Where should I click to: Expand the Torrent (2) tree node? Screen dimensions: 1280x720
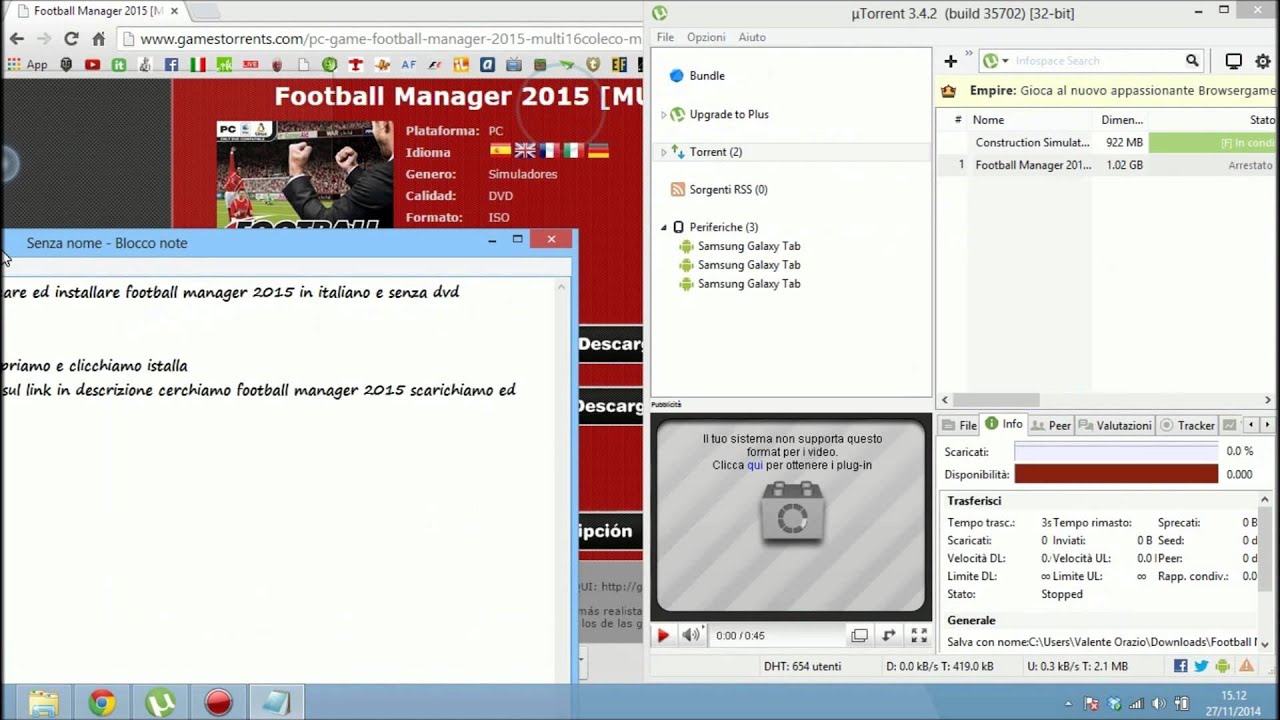(663, 152)
